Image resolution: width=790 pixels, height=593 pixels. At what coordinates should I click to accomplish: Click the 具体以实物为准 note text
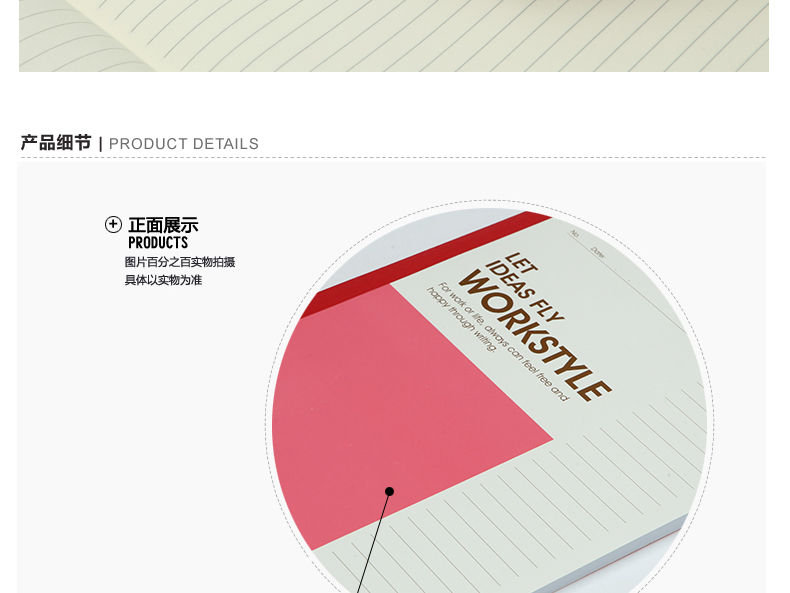(163, 280)
